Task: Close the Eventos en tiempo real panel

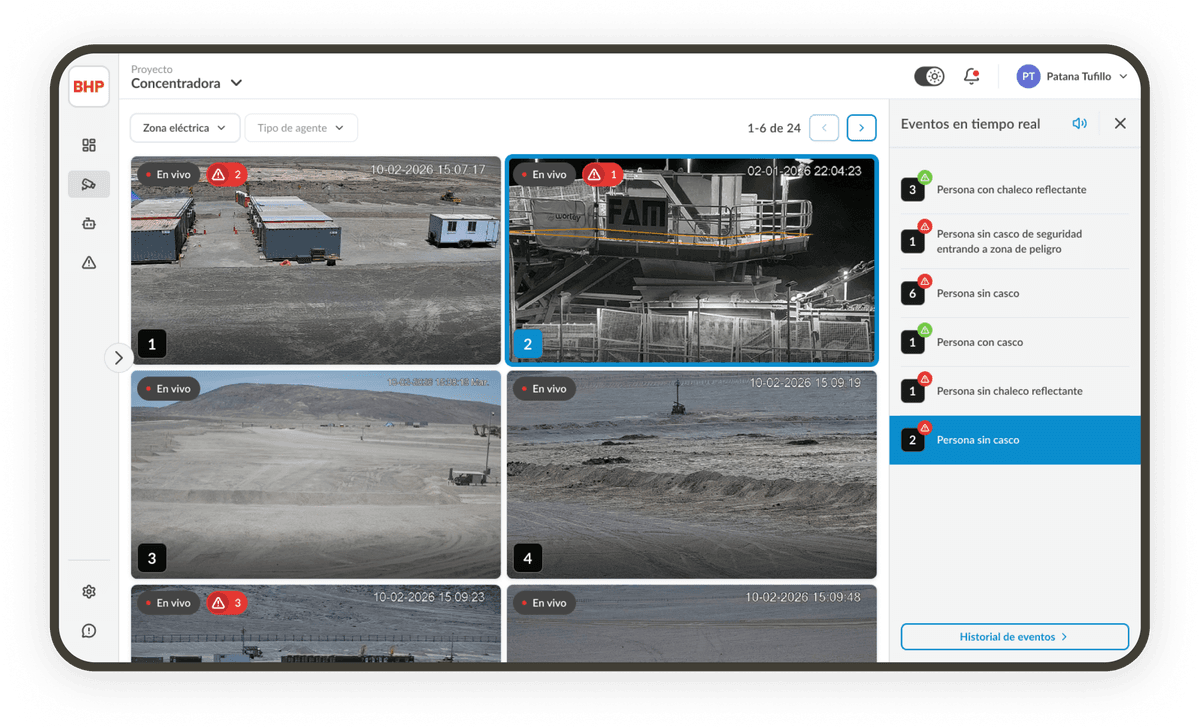Action: (1119, 123)
